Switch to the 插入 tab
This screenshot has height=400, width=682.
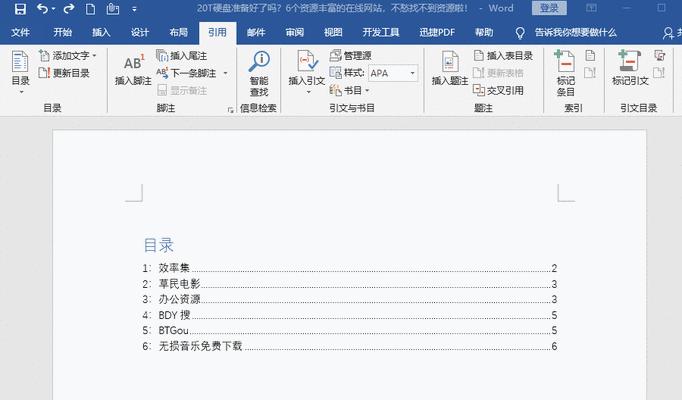click(x=101, y=33)
